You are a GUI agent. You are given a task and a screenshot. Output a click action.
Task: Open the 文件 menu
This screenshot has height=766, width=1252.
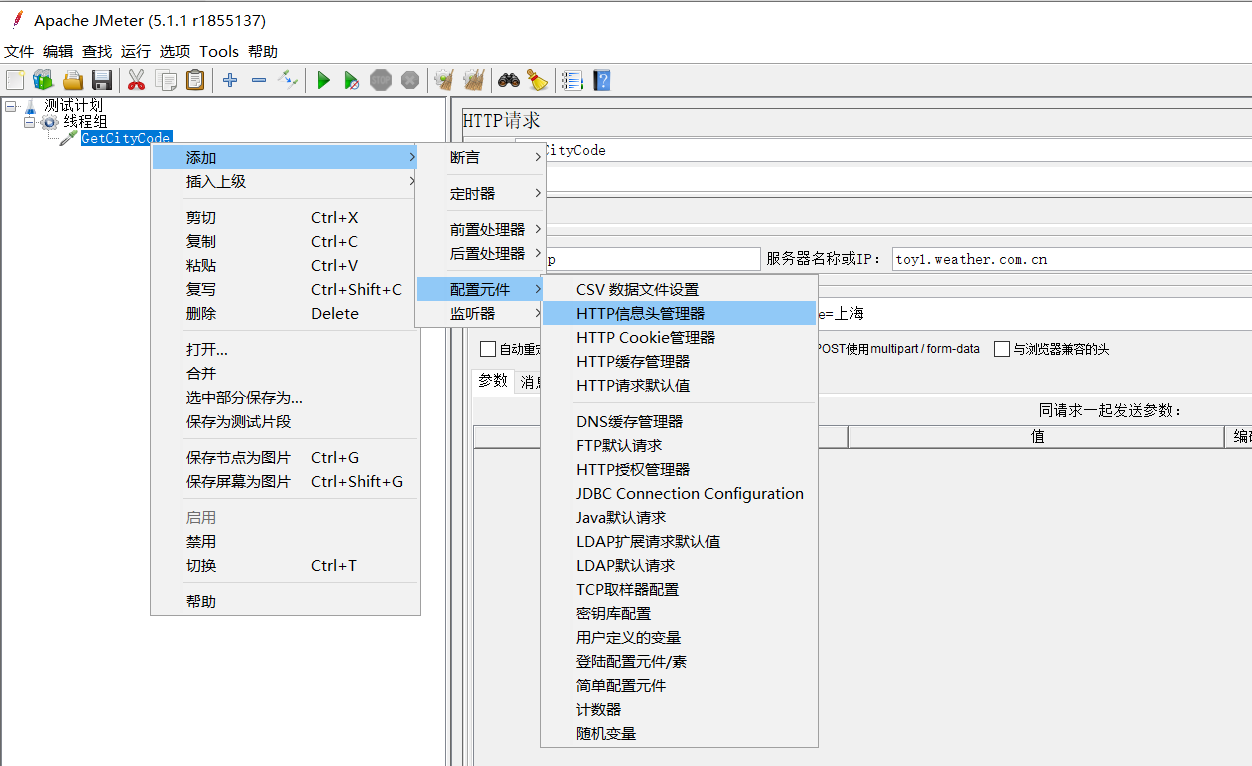coord(19,51)
